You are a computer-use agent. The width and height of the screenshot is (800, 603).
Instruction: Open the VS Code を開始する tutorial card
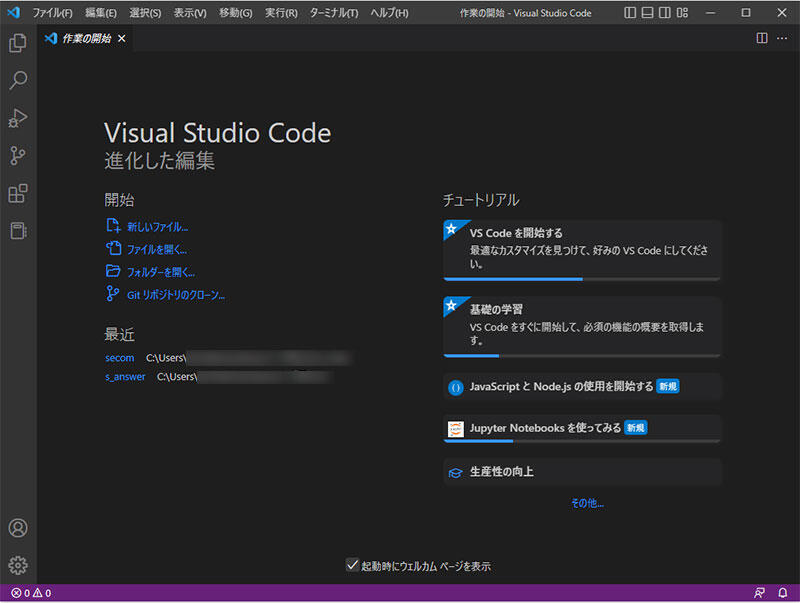pos(582,250)
